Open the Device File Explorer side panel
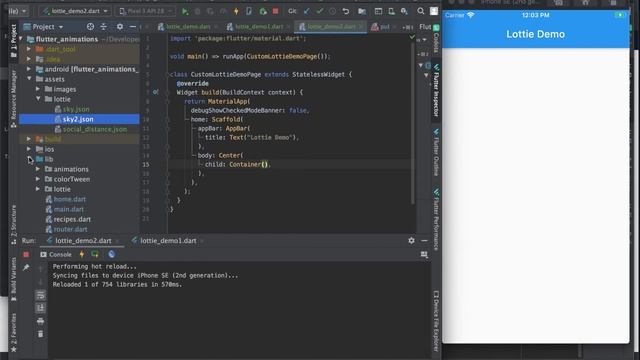Viewport: 640px width, 360px height. pyautogui.click(x=436, y=321)
